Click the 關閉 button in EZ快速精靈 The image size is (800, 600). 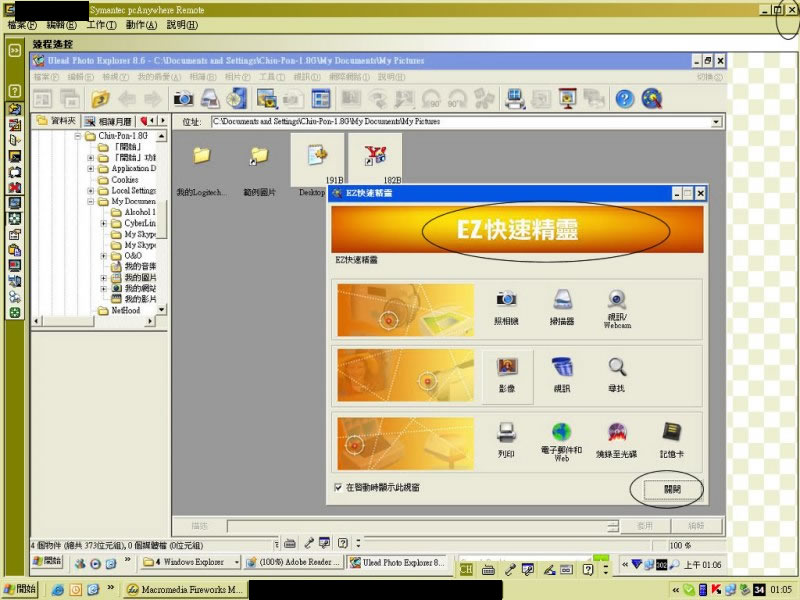(672, 489)
